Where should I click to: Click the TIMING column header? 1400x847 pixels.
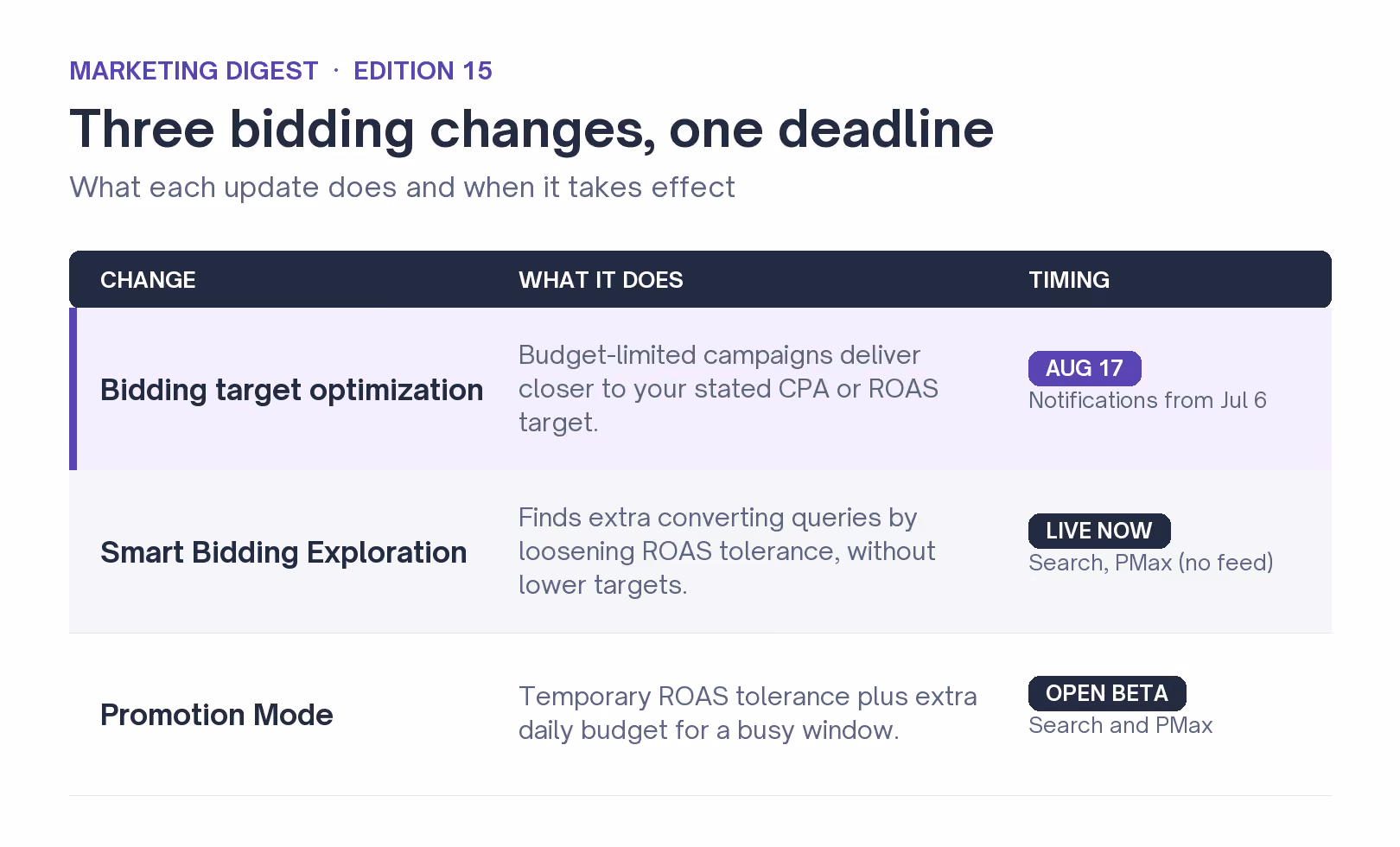click(x=1069, y=280)
